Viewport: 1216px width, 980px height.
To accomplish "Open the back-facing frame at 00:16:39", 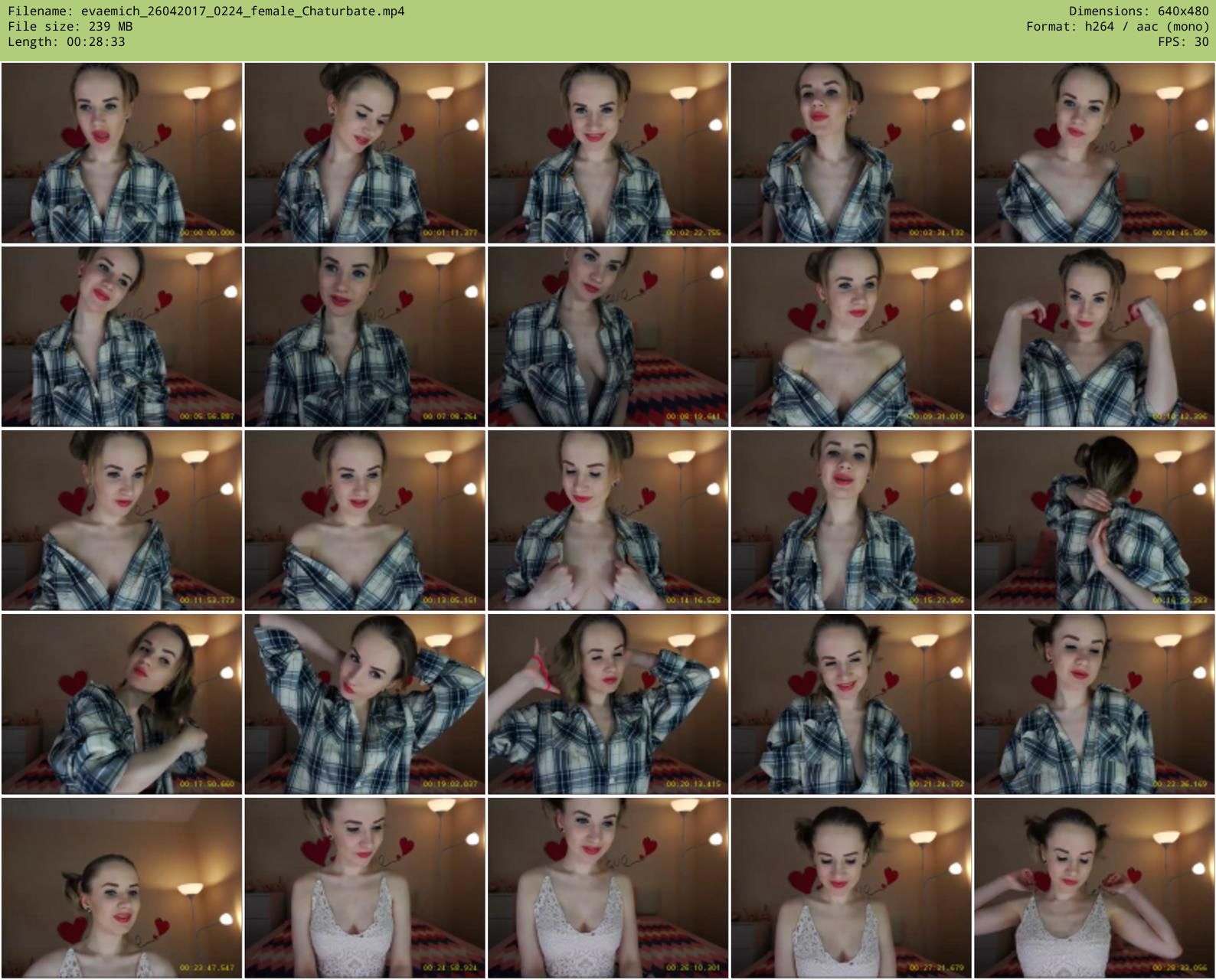I will click(1094, 520).
